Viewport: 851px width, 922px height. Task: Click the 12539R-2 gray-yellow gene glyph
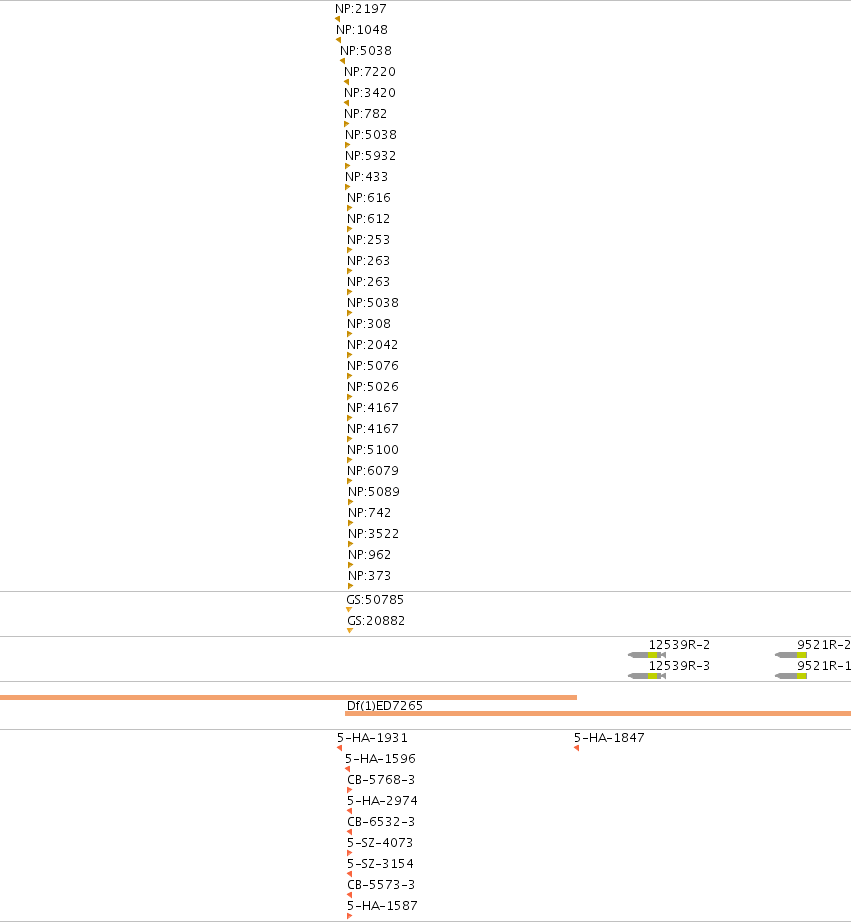pyautogui.click(x=647, y=655)
